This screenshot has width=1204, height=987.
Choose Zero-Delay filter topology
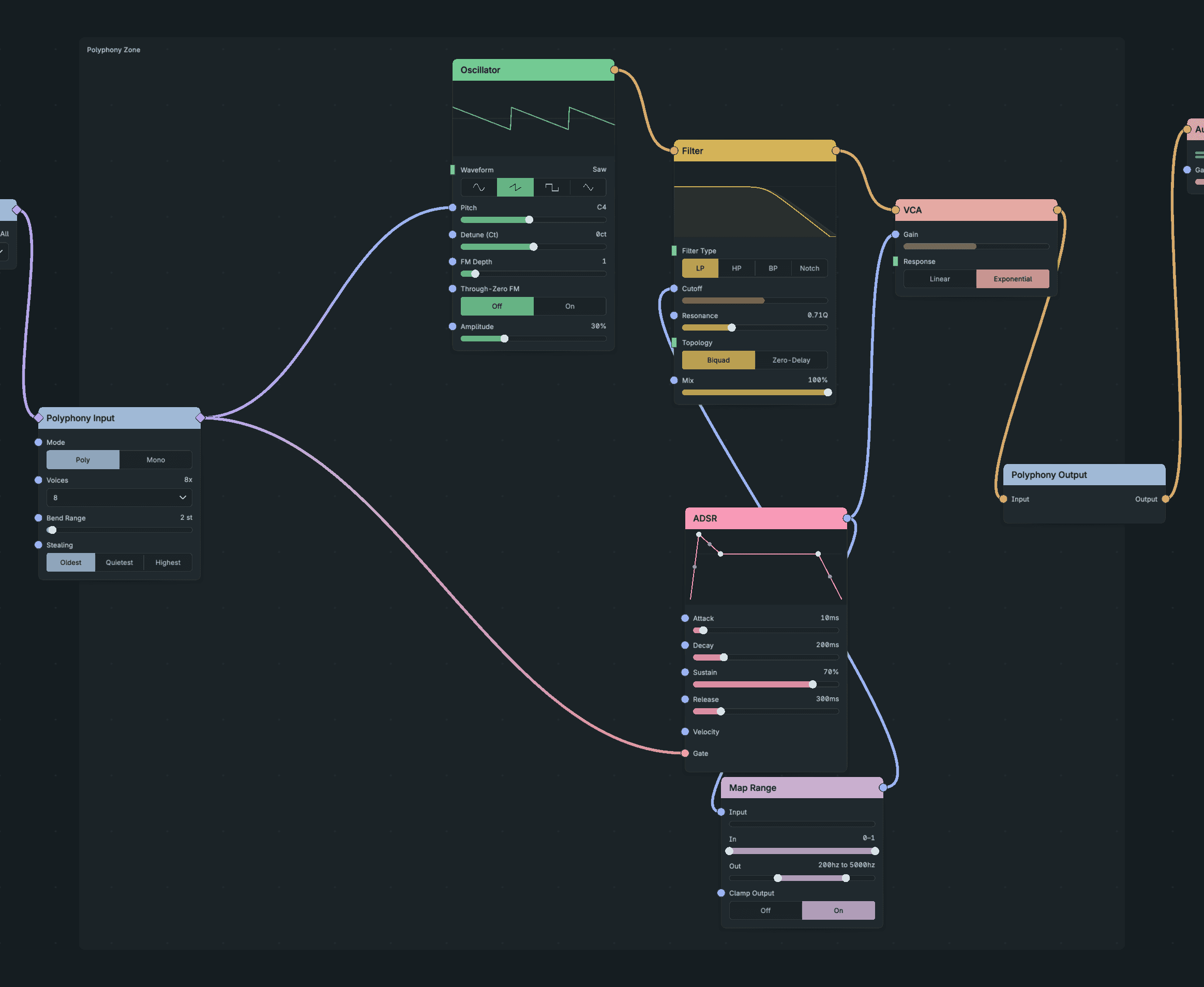click(x=791, y=360)
